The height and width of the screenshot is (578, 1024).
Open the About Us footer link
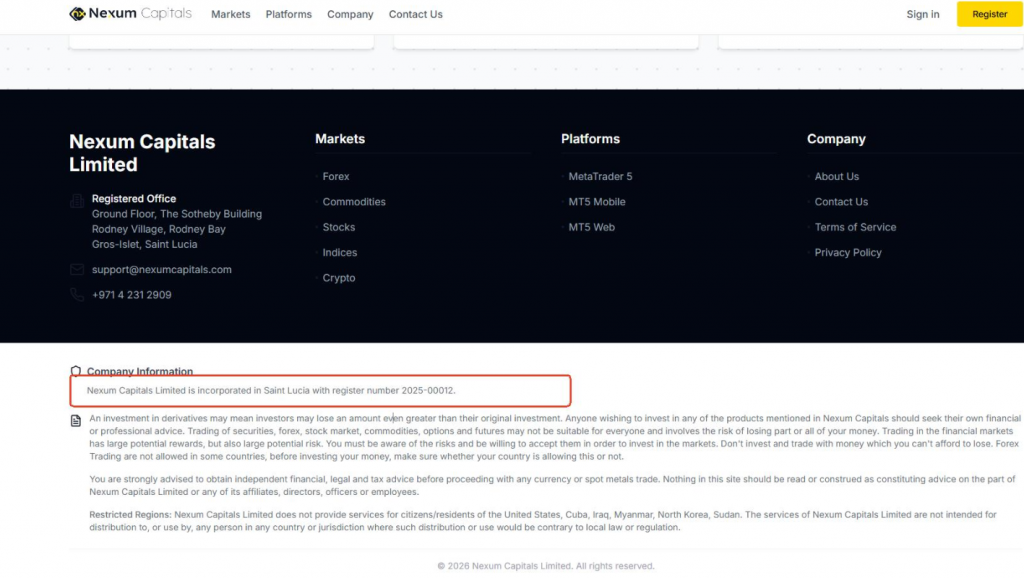[837, 176]
